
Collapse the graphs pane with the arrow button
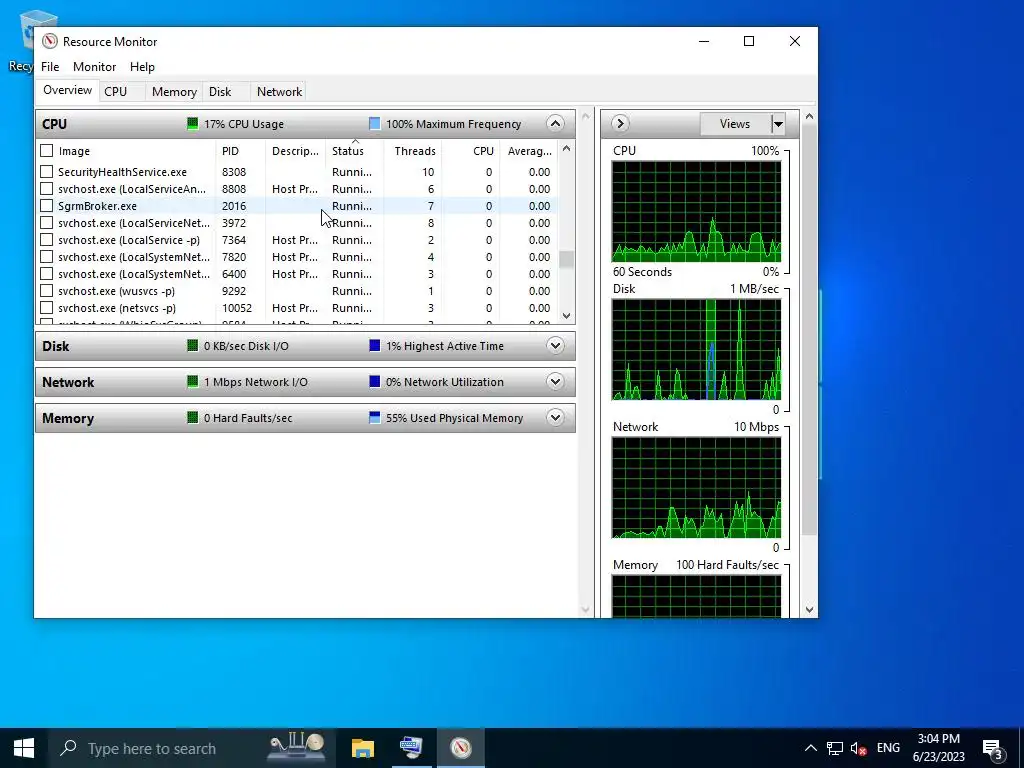coord(620,123)
